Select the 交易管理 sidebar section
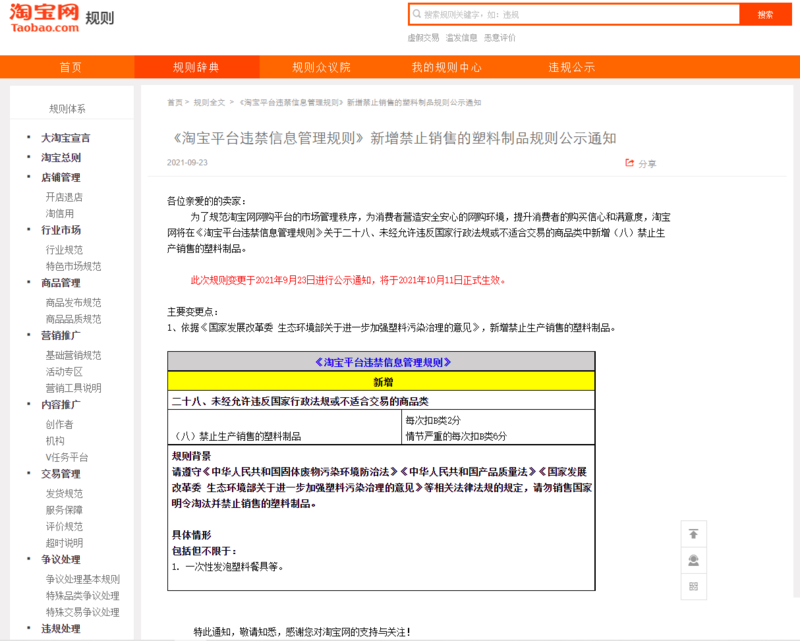 point(61,474)
